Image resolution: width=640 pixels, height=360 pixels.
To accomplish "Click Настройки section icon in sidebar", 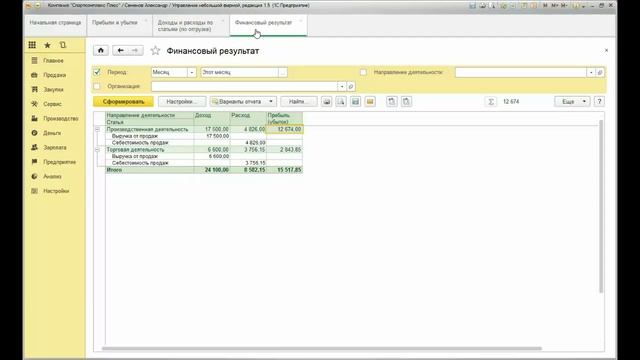I will 34,191.
